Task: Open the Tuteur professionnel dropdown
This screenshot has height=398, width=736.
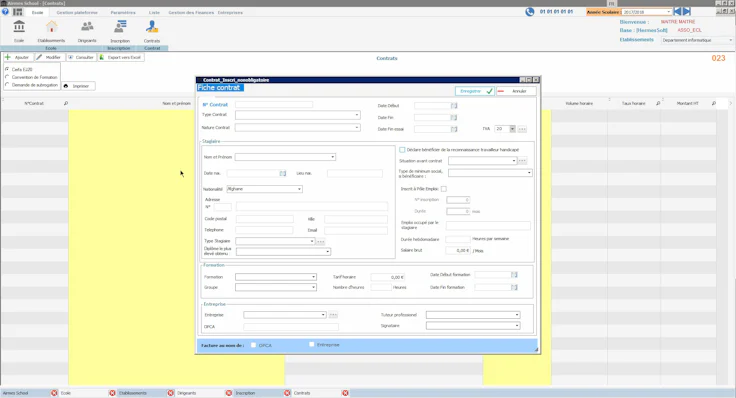Action: [x=517, y=315]
